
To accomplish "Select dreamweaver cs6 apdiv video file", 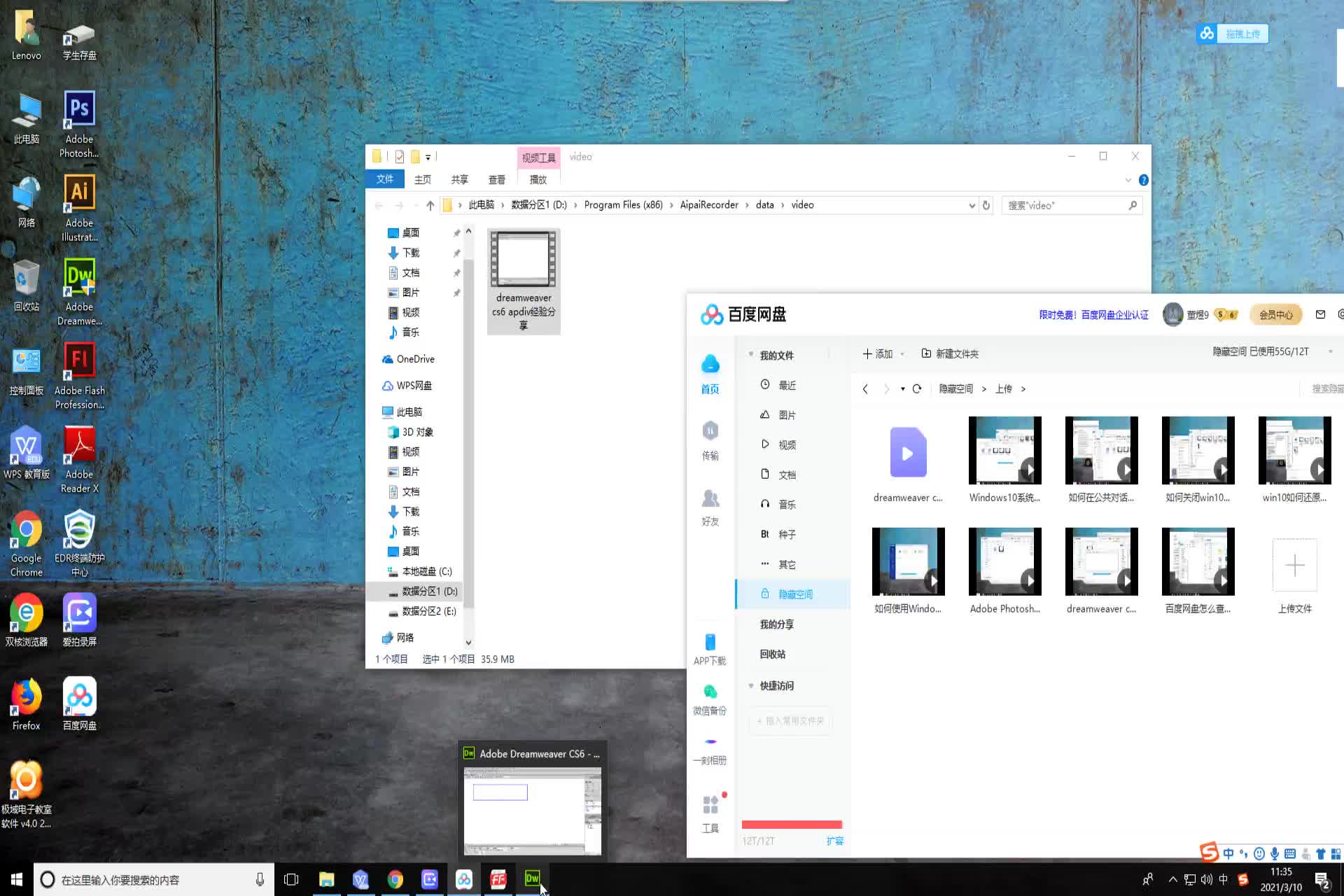I will coord(524,281).
